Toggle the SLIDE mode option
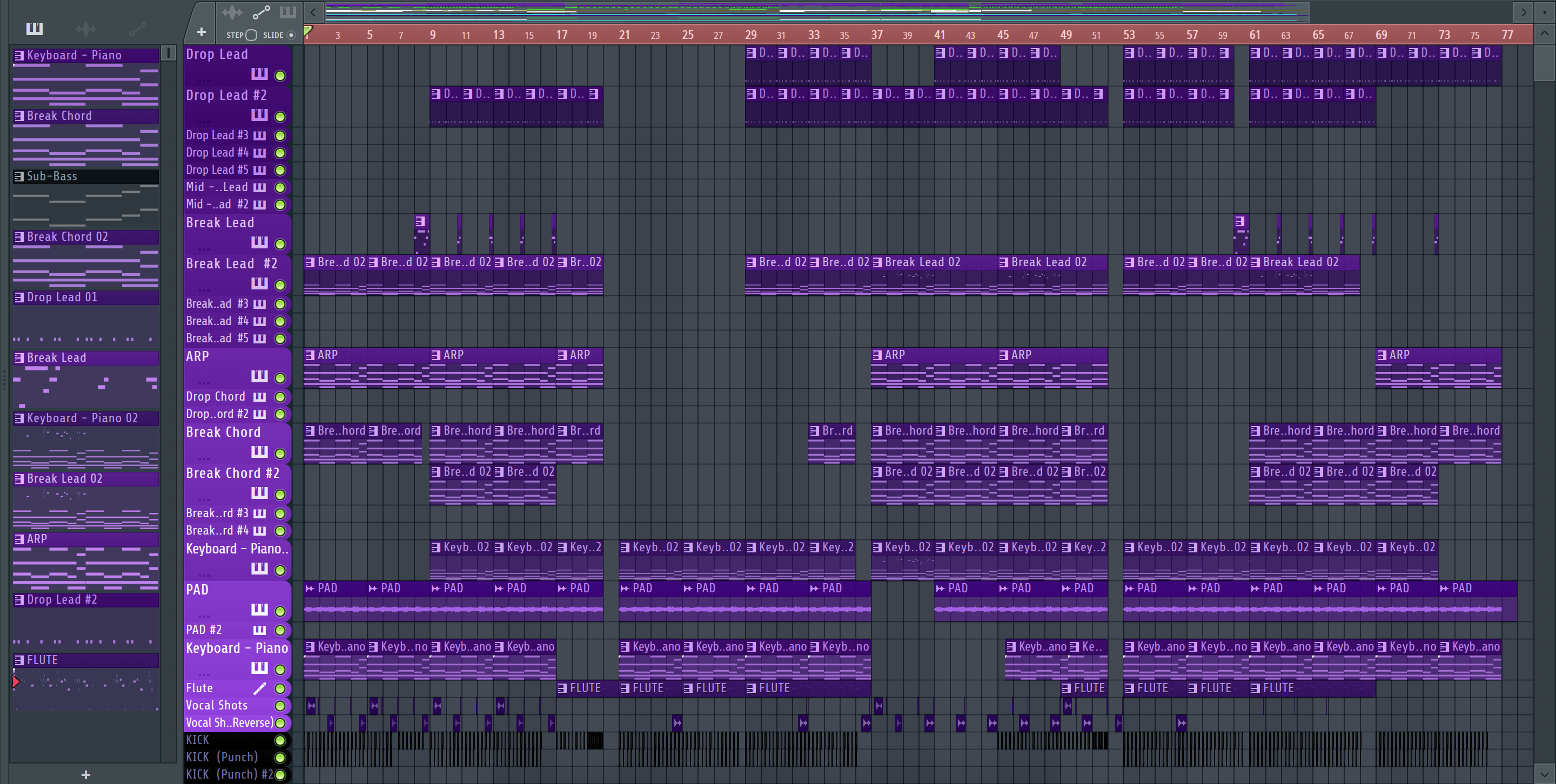Screen dimensions: 1556x784 click(291, 35)
